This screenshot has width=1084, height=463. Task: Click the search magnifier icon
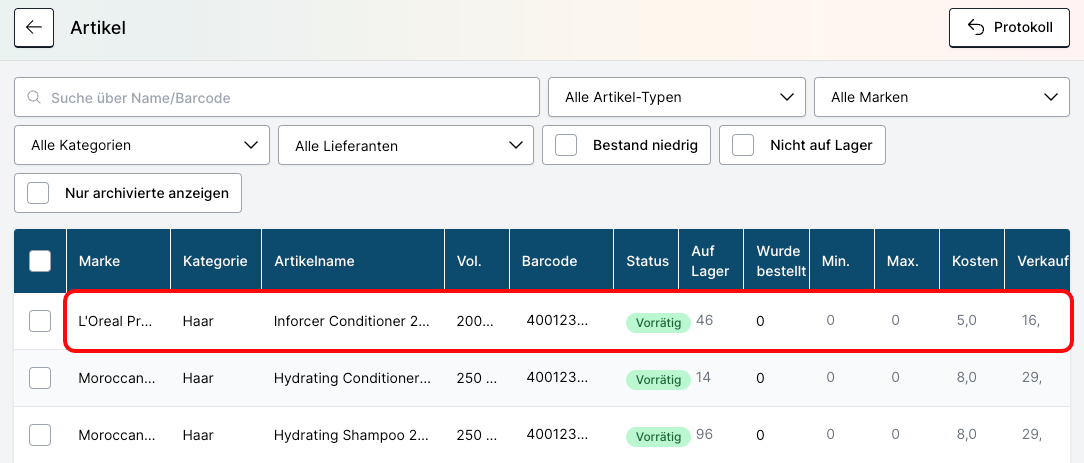[x=34, y=98]
